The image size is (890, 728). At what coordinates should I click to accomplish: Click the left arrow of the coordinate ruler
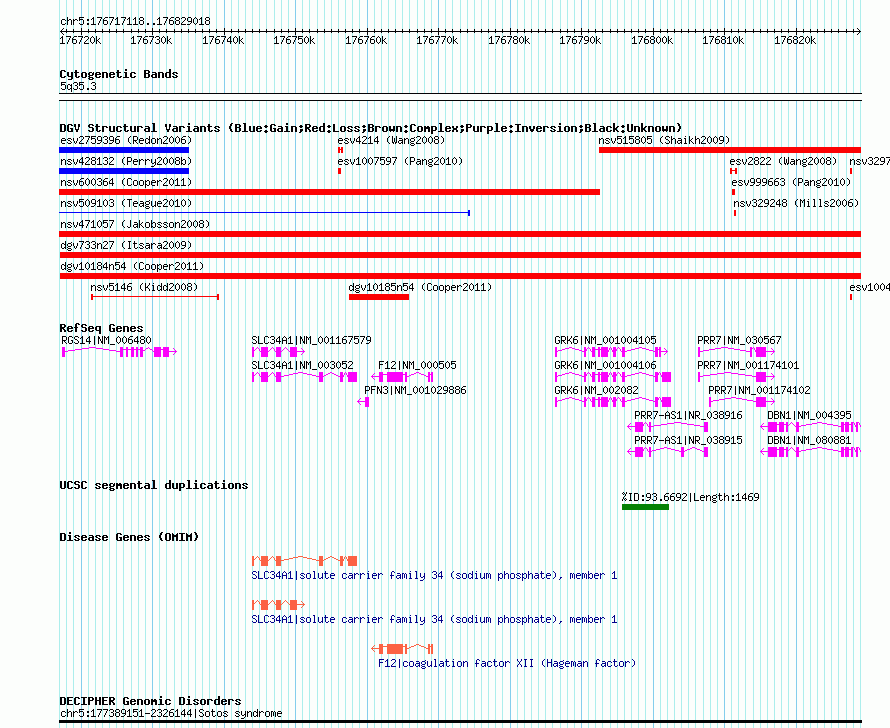62,31
